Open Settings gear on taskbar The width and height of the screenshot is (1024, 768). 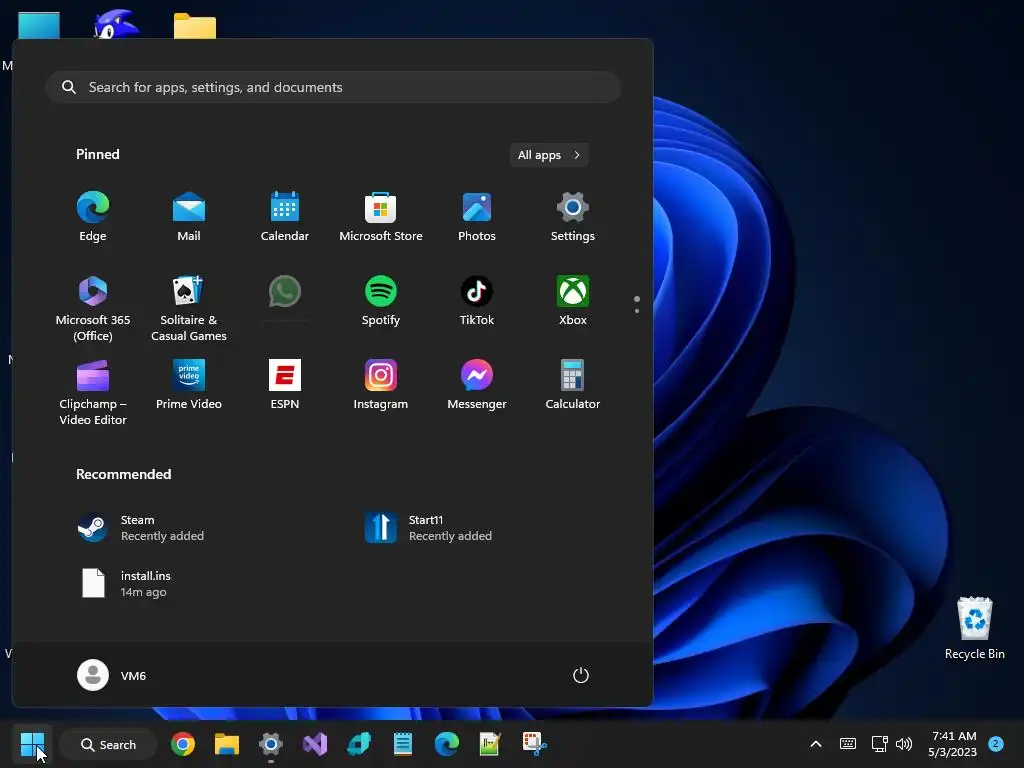coord(270,744)
